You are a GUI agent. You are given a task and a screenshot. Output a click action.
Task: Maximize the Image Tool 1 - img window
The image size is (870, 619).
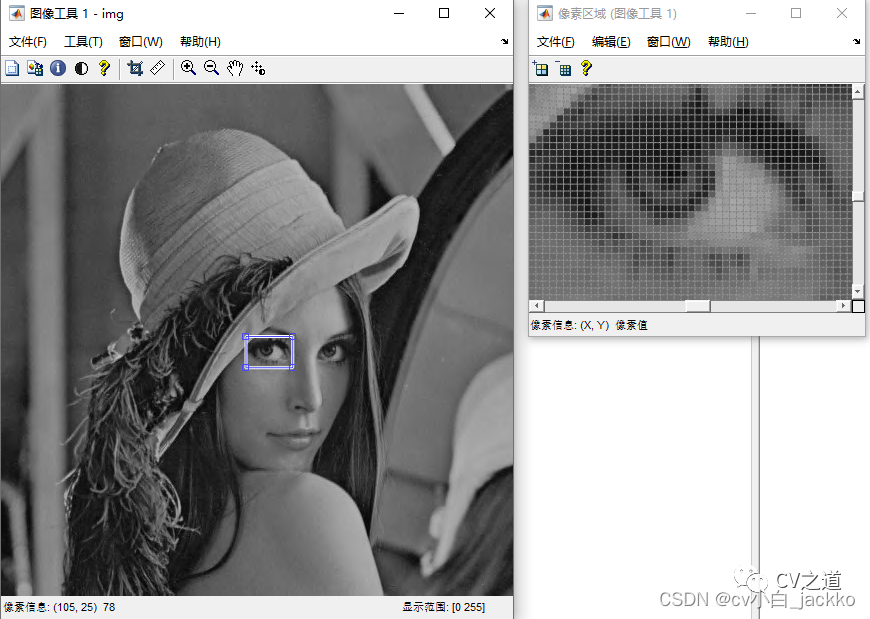[444, 13]
